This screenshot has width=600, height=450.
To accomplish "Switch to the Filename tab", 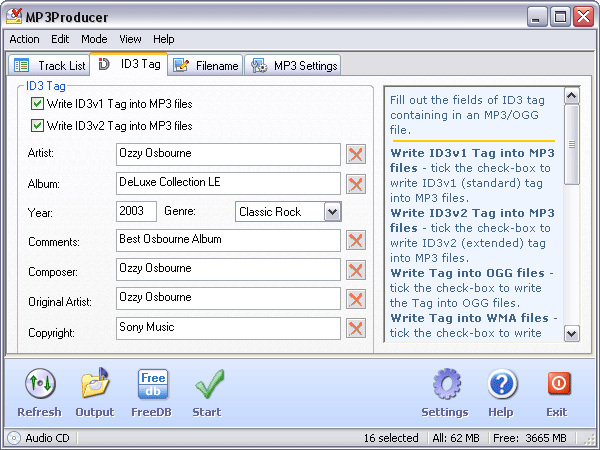I will pos(205,65).
